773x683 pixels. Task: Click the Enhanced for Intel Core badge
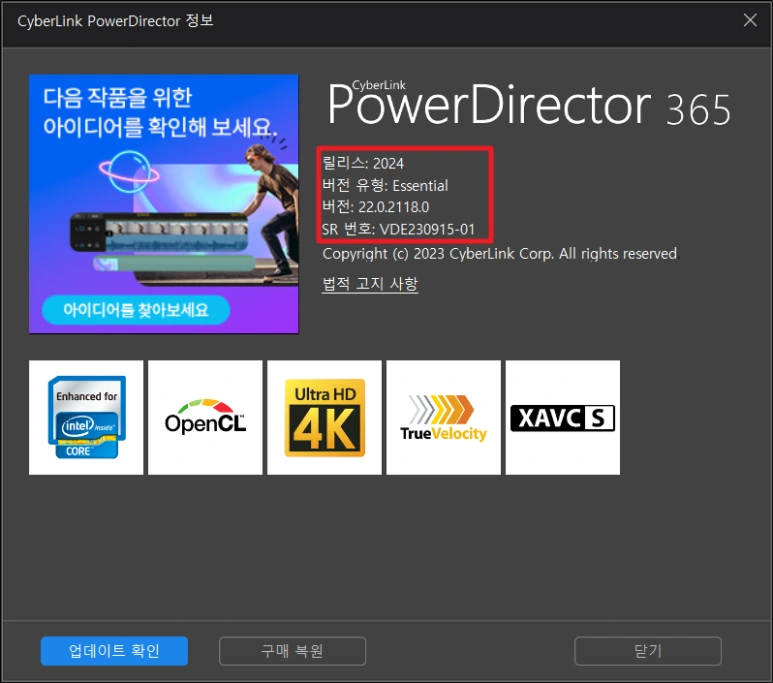pos(86,417)
